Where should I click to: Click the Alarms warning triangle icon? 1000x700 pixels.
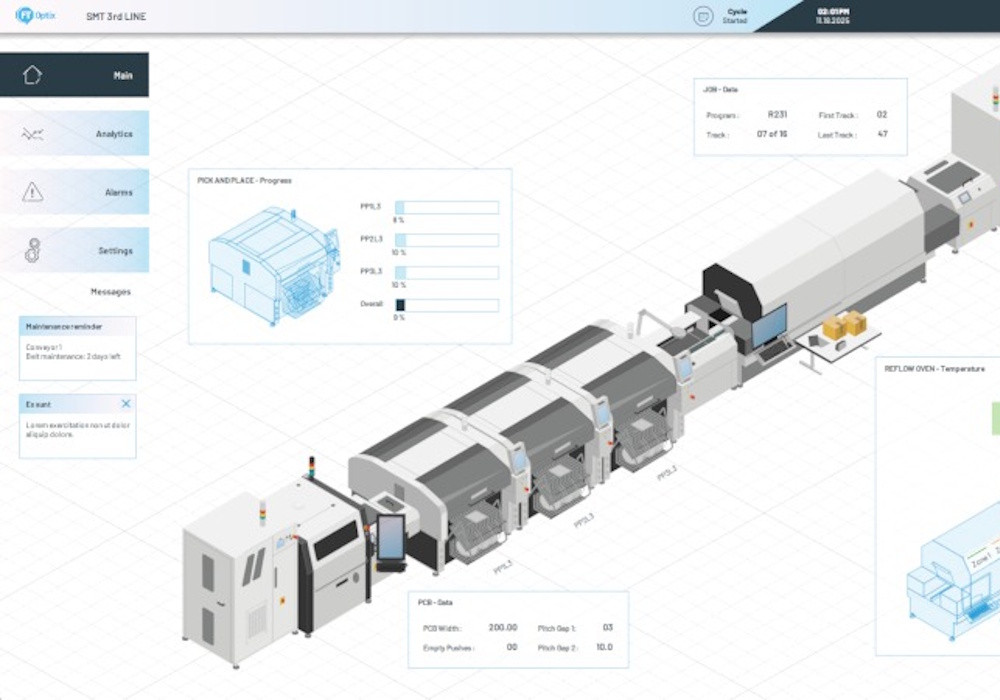pyautogui.click(x=31, y=191)
